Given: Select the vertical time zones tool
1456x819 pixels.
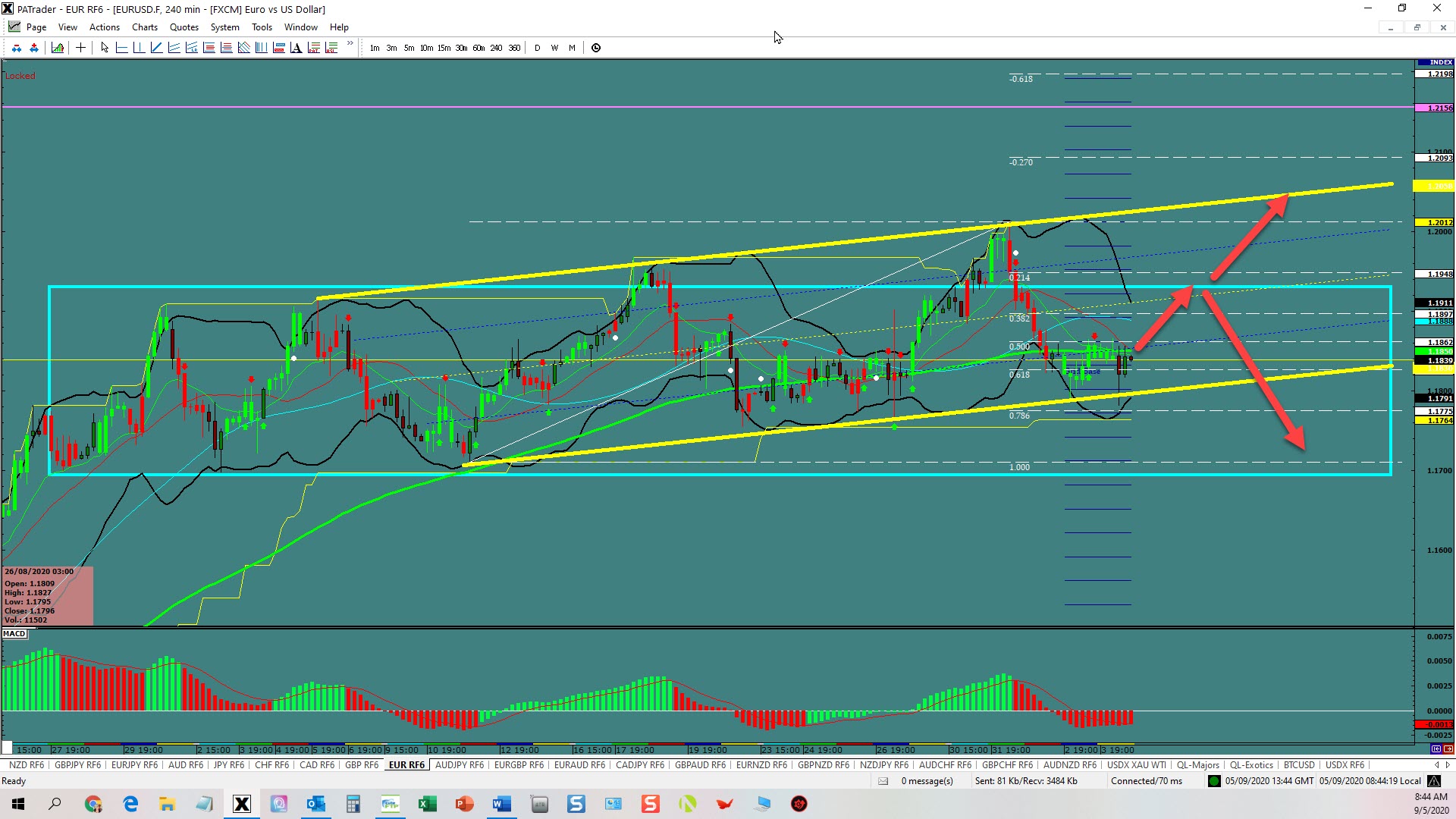Looking at the screenshot, I should pyautogui.click(x=261, y=48).
